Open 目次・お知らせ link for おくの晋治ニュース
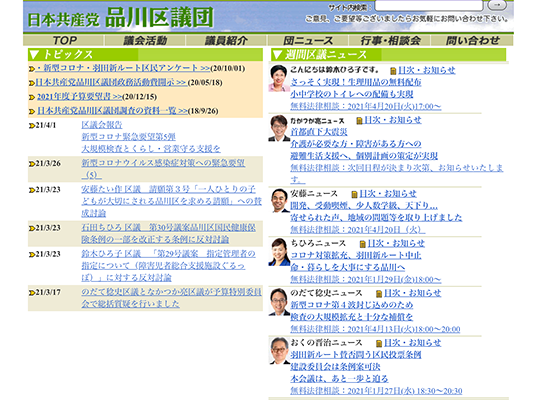This screenshot has height=400, width=540. pos(413,342)
